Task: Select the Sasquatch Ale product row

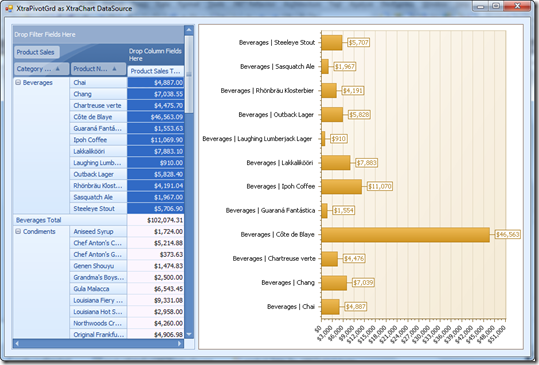Action: pyautogui.click(x=98, y=197)
